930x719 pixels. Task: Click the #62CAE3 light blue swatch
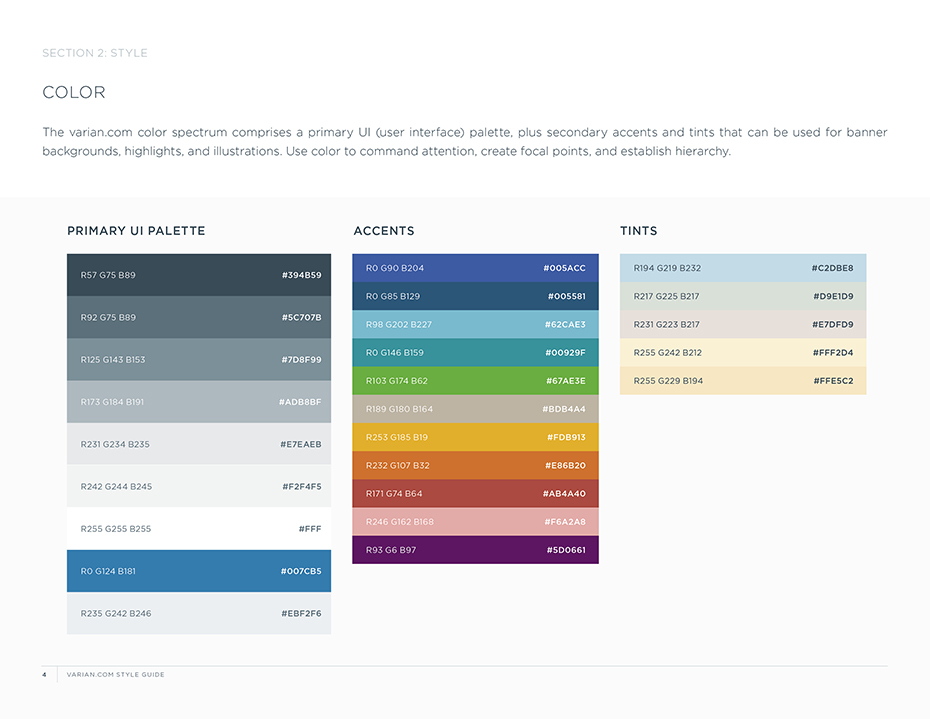tap(475, 324)
